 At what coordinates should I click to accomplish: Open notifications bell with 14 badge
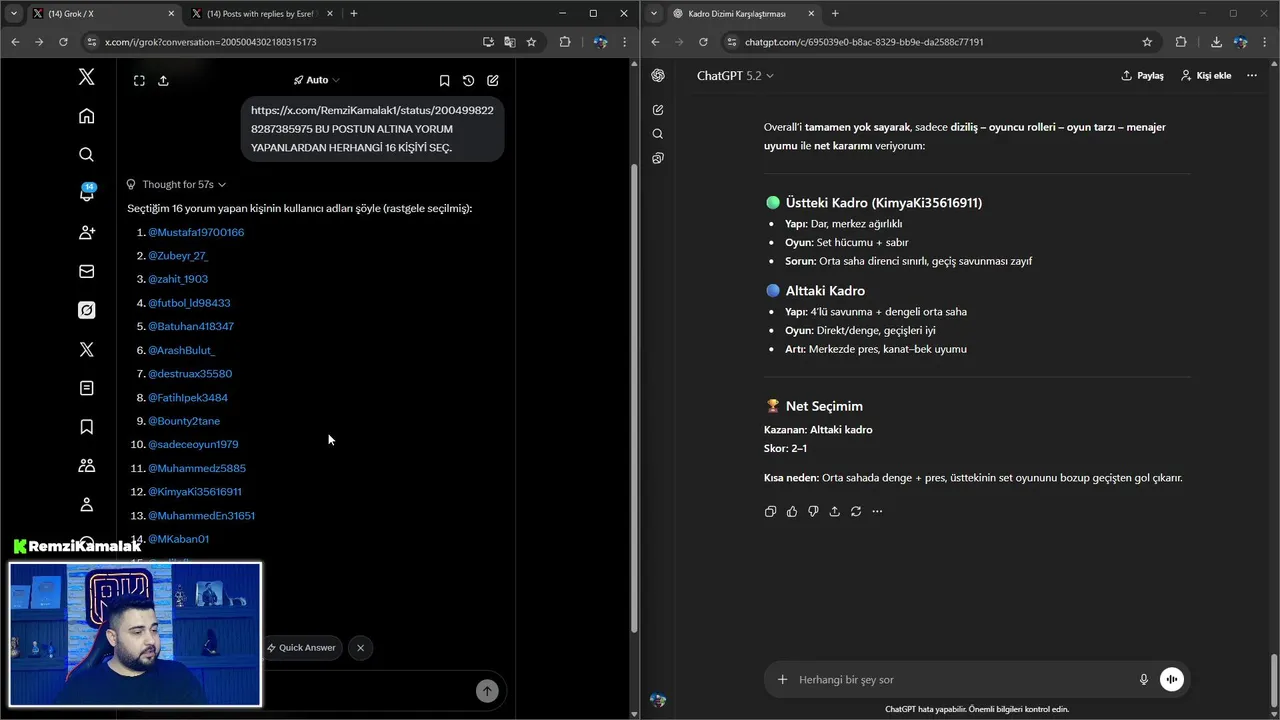(87, 193)
